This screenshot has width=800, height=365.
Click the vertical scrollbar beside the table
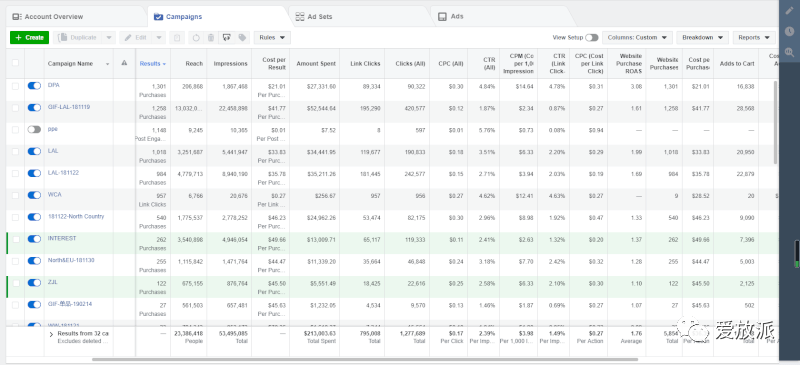pyautogui.click(x=776, y=123)
